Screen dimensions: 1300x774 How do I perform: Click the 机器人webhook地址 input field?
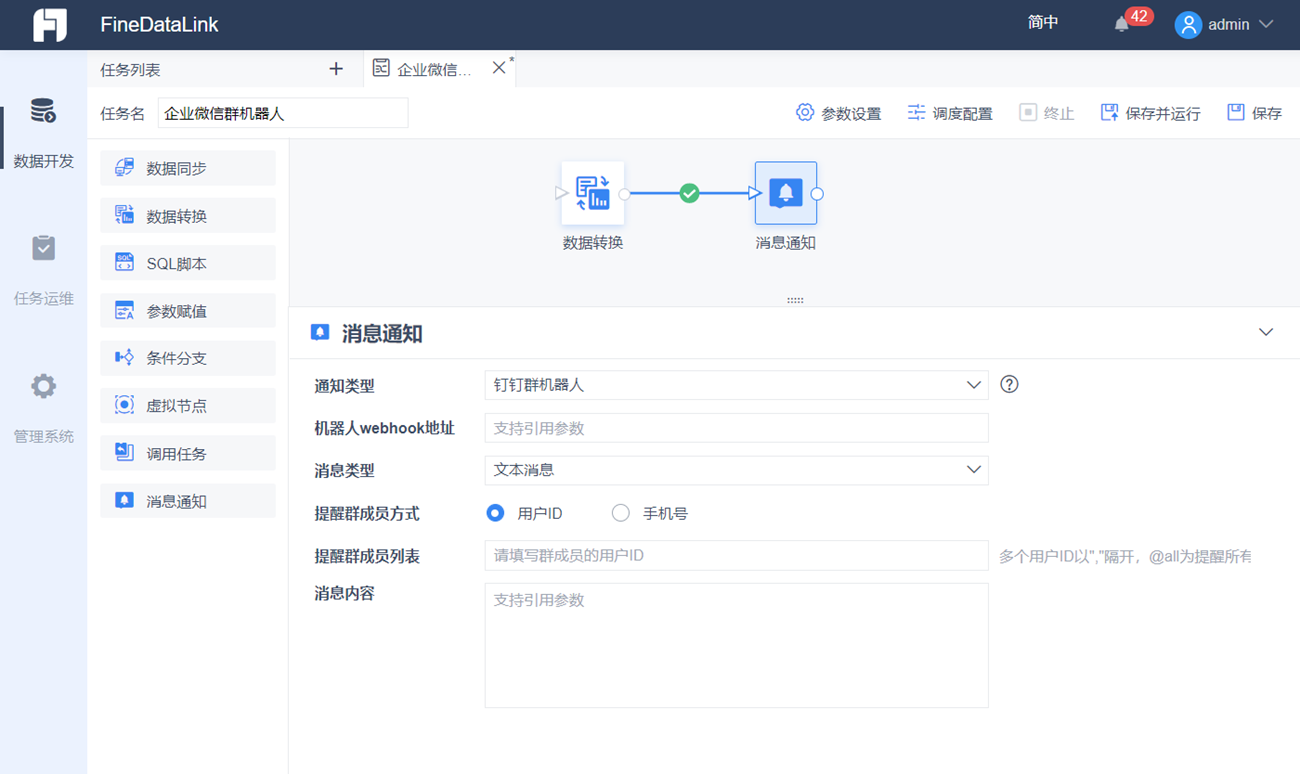[x=736, y=428]
